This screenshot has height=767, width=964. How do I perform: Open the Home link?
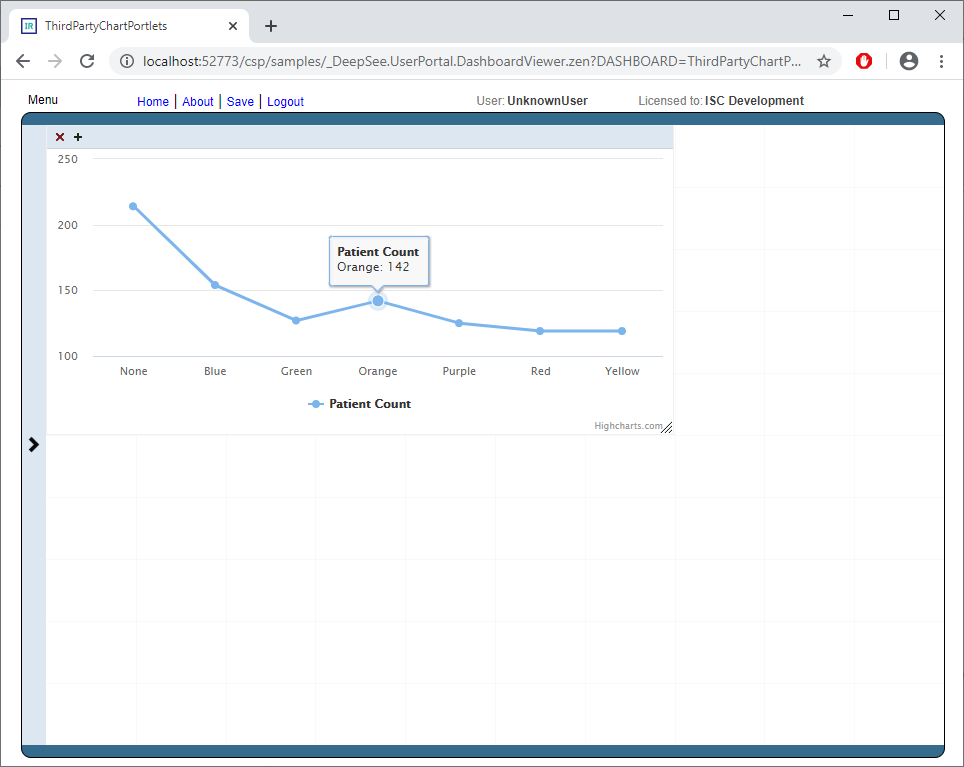(153, 101)
